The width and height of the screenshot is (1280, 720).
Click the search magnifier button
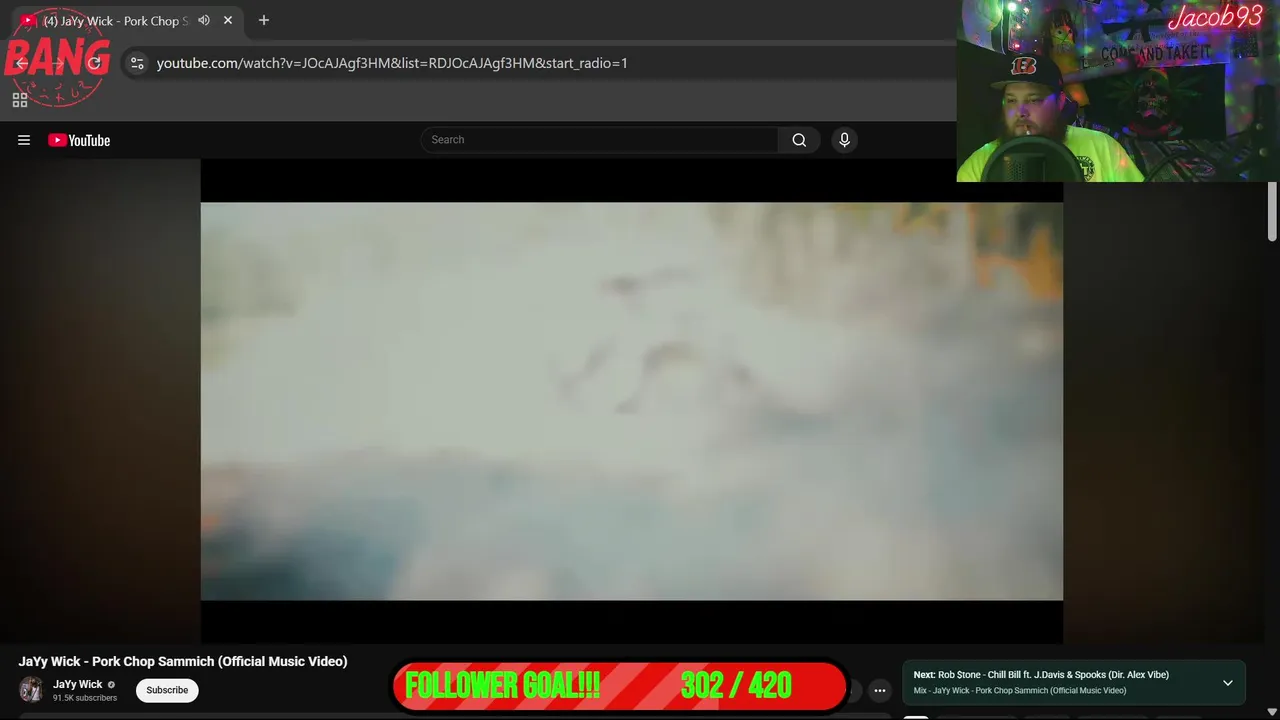(x=799, y=140)
